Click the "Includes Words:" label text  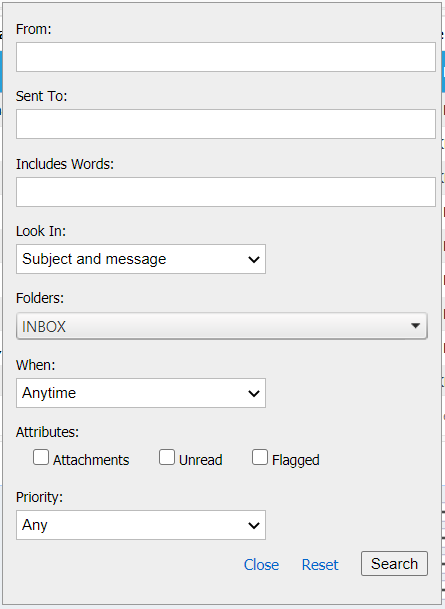pyautogui.click(x=65, y=164)
